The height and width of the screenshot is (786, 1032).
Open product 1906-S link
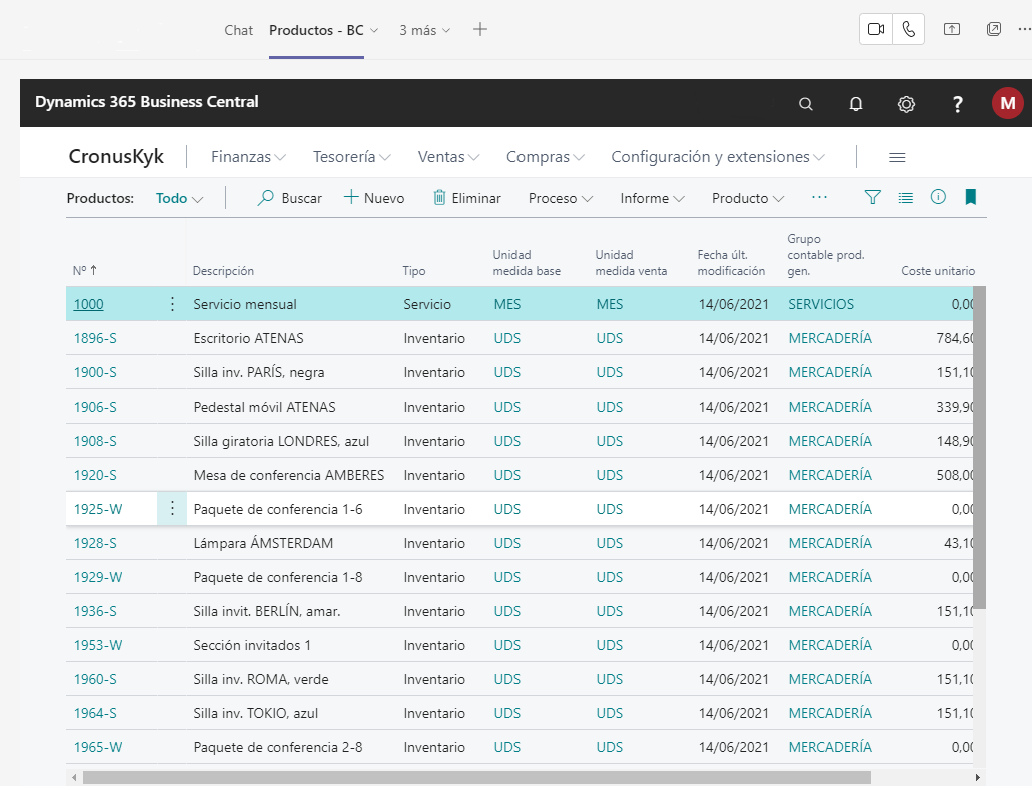(x=95, y=407)
